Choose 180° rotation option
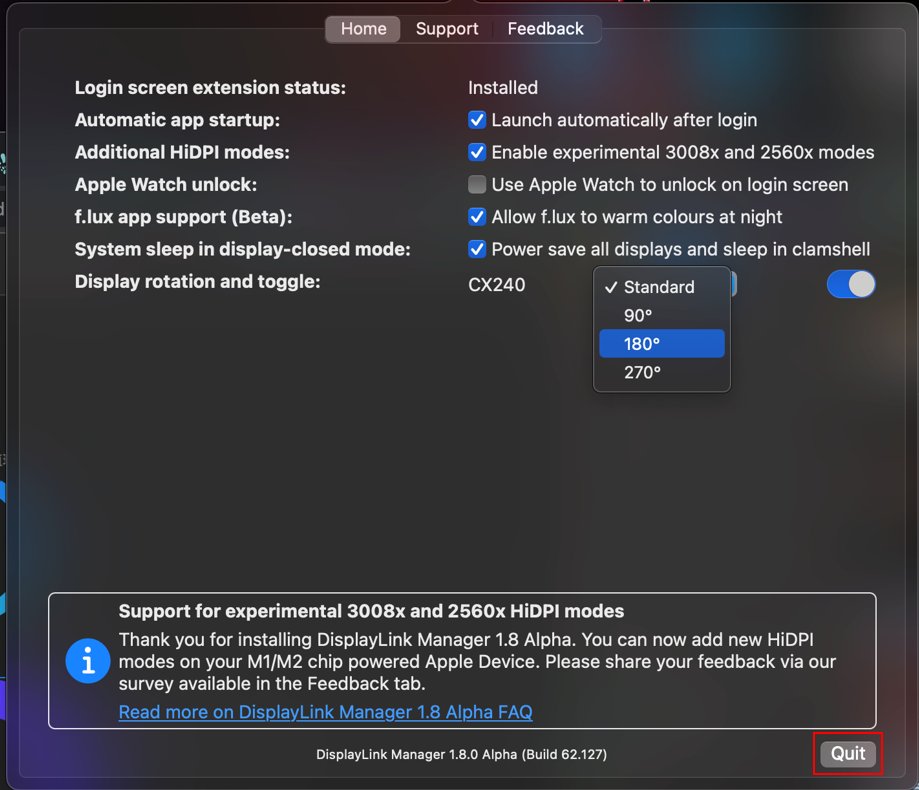 (662, 343)
